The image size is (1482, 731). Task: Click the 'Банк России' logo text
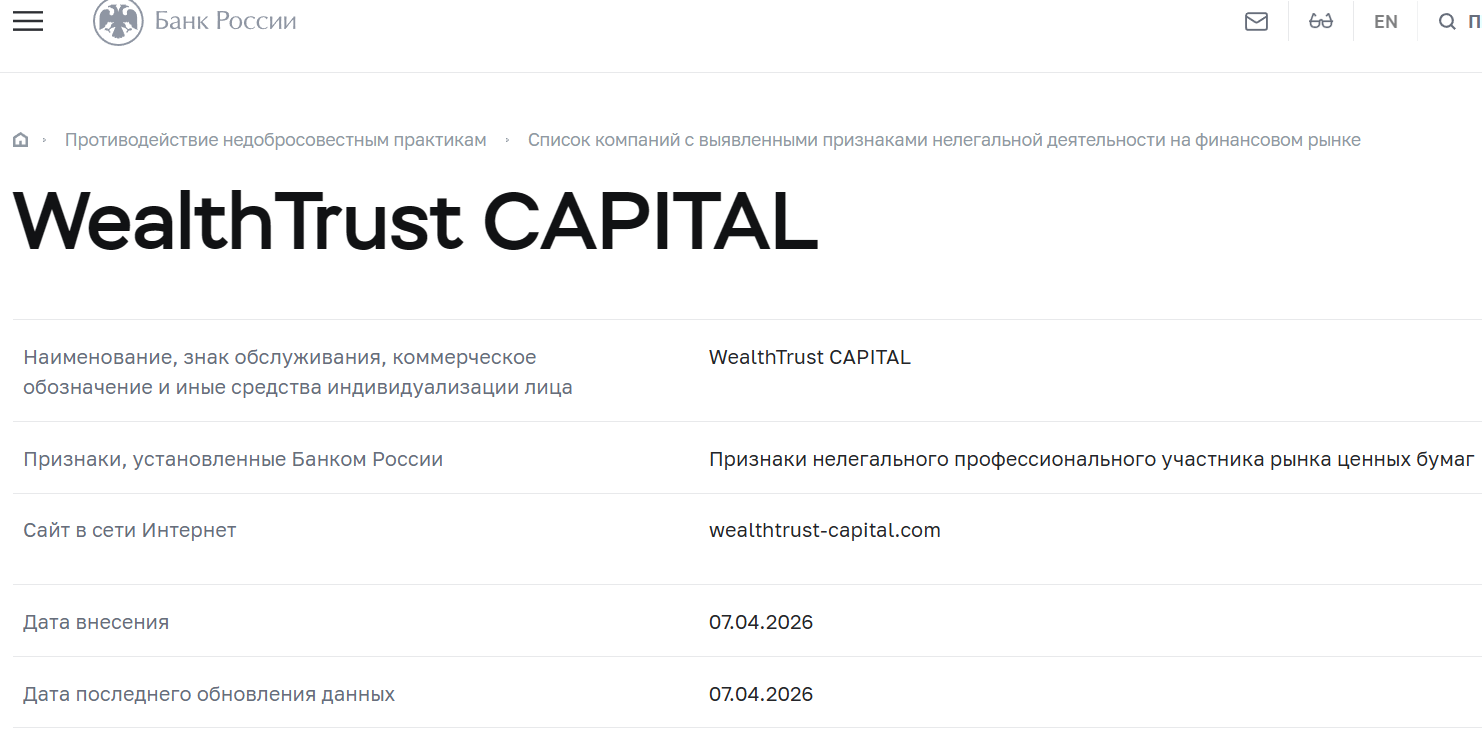[225, 18]
